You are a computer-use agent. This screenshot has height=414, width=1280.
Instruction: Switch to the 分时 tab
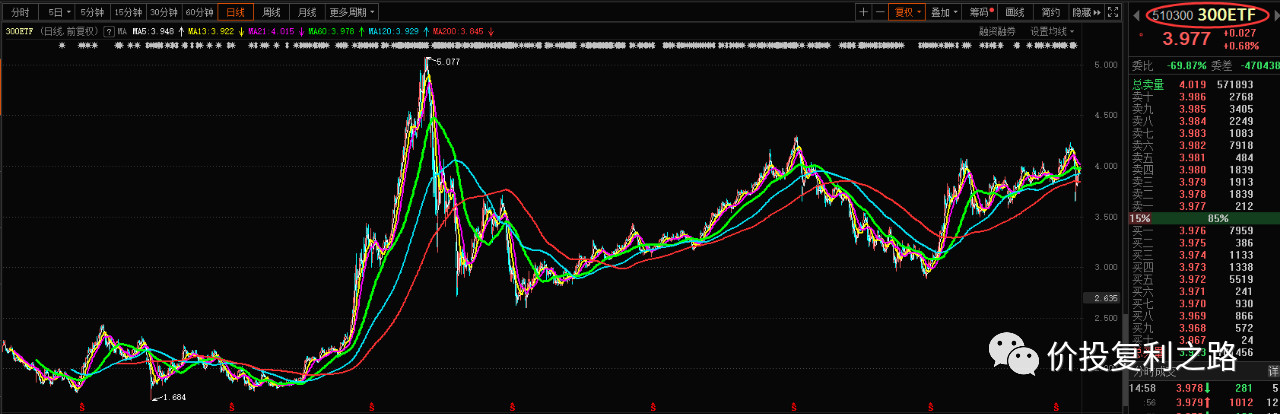(20, 12)
